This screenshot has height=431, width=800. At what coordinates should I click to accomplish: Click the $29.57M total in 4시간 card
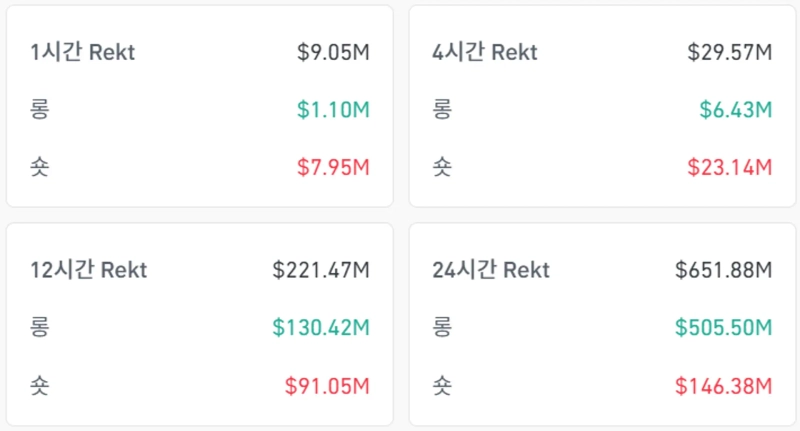(730, 52)
